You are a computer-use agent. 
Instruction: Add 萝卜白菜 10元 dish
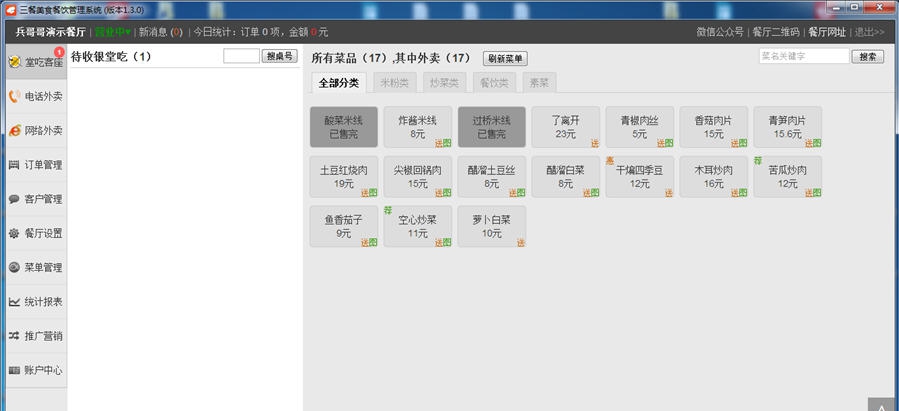[492, 226]
